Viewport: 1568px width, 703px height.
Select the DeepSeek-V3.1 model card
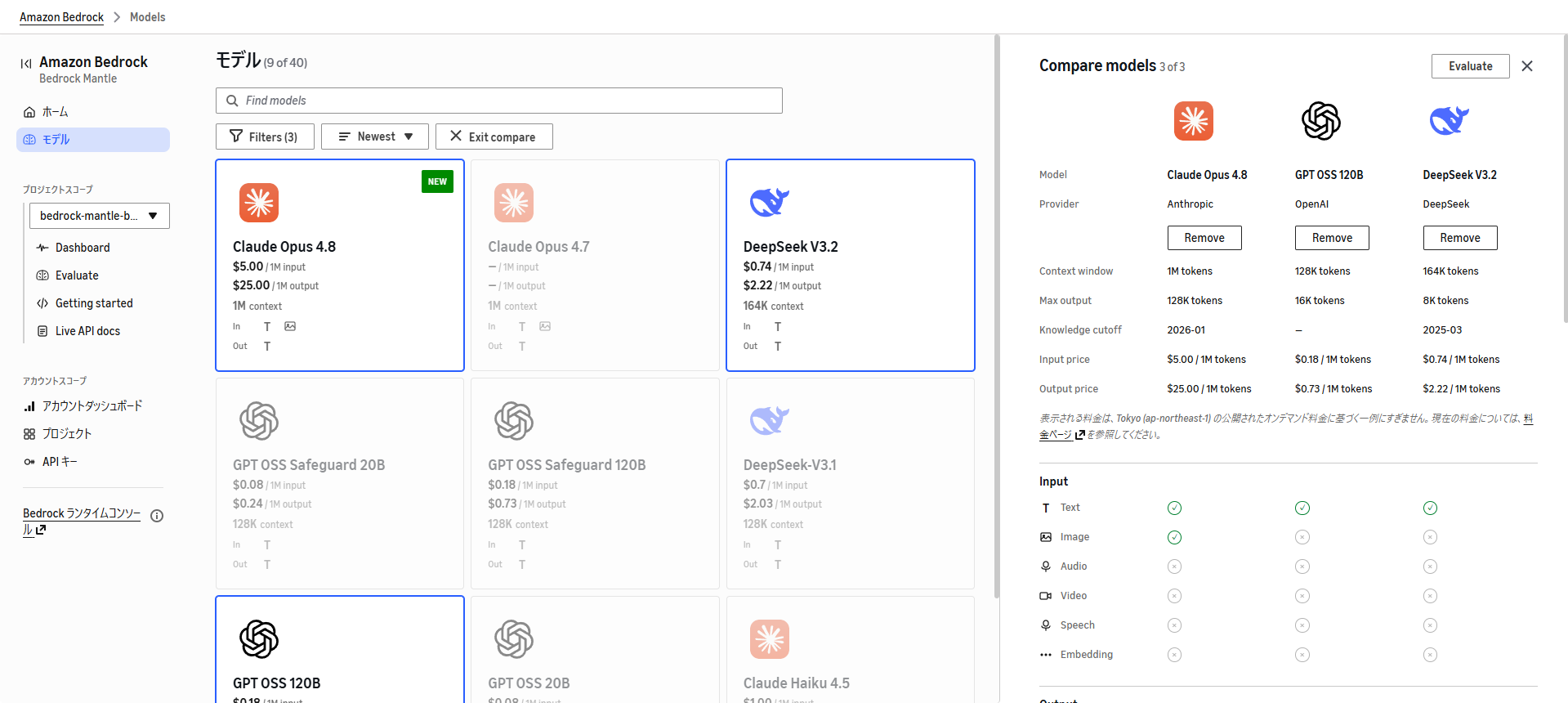[851, 483]
